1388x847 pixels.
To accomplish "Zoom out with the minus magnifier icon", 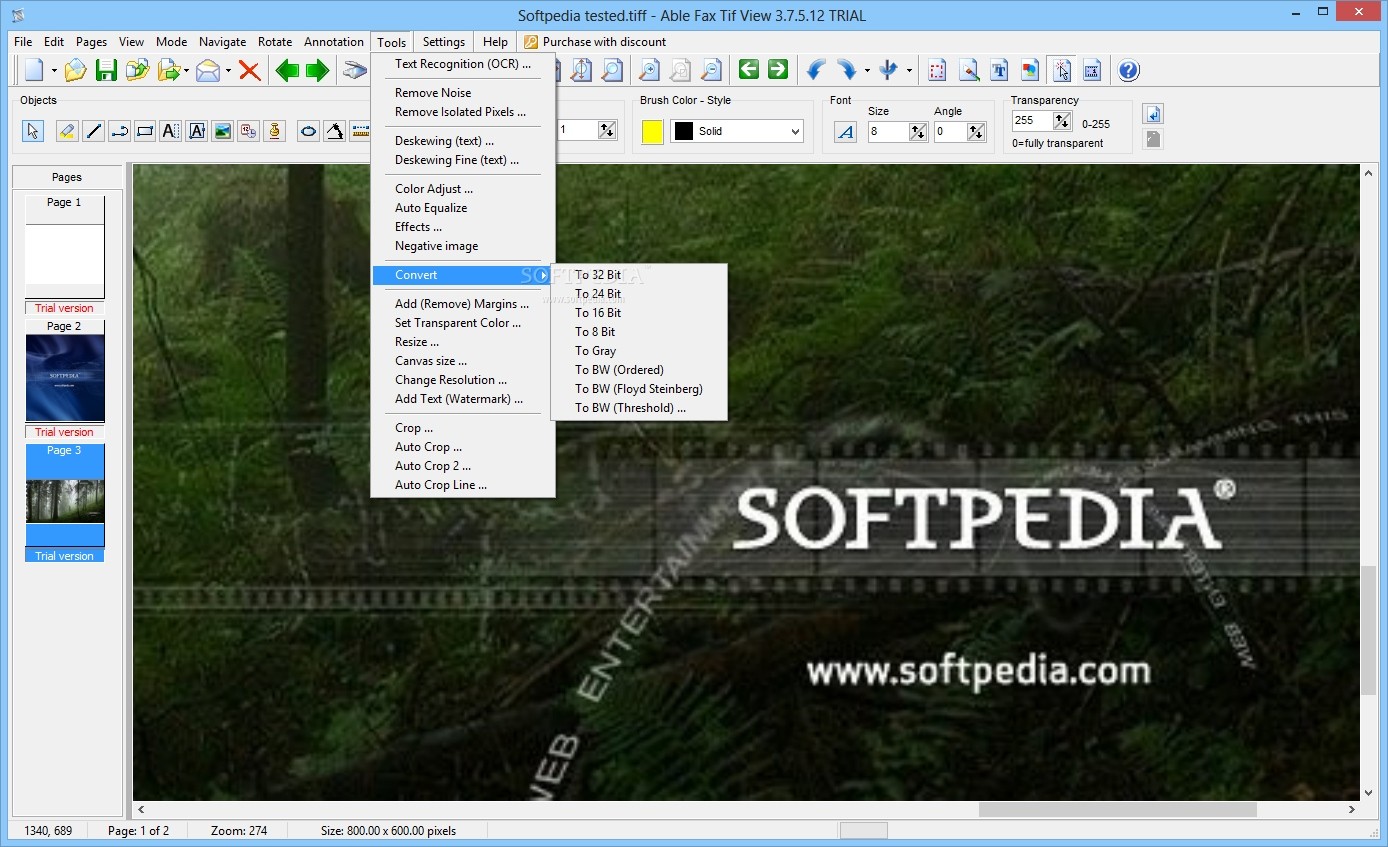I will click(x=711, y=70).
